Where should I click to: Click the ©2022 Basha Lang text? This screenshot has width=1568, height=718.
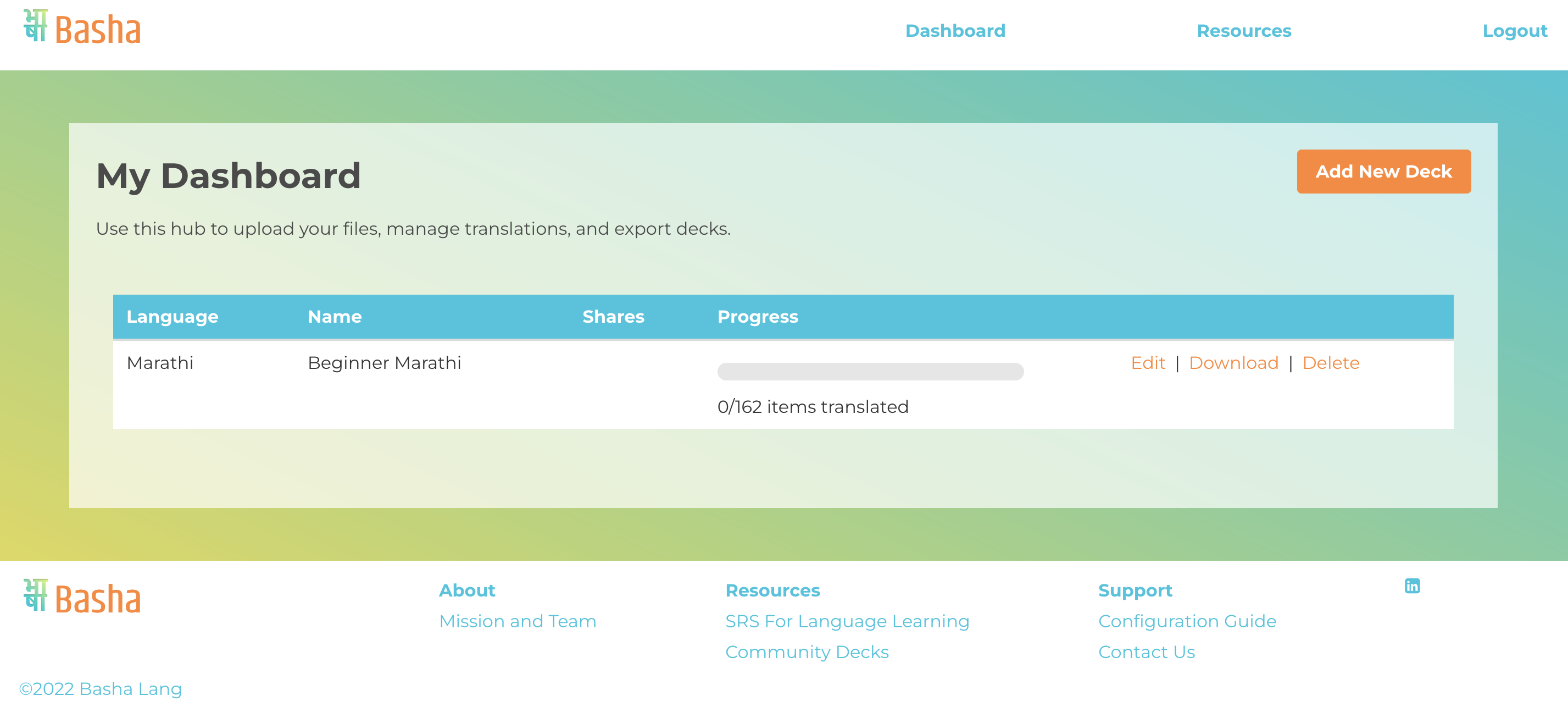tap(101, 689)
